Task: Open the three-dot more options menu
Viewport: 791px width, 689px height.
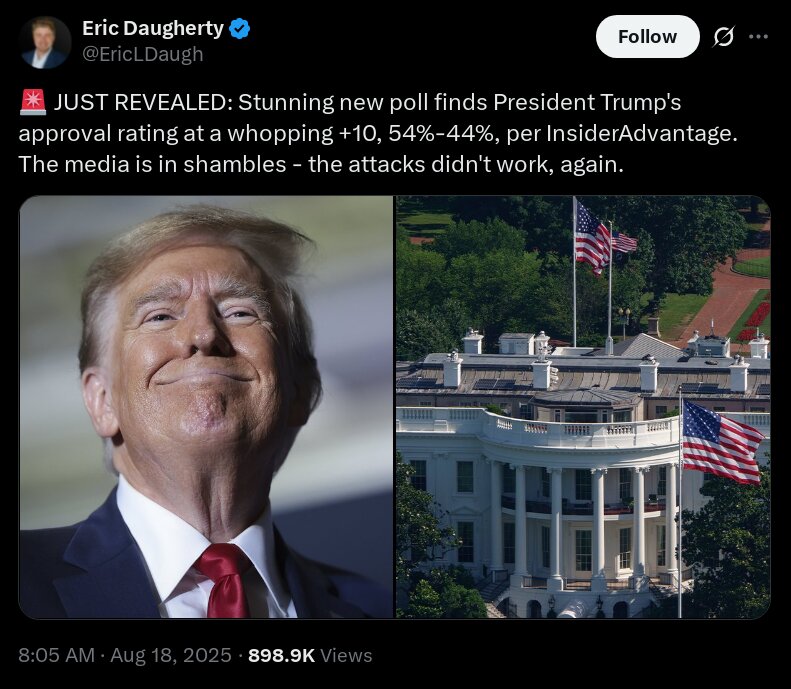Action: click(758, 36)
